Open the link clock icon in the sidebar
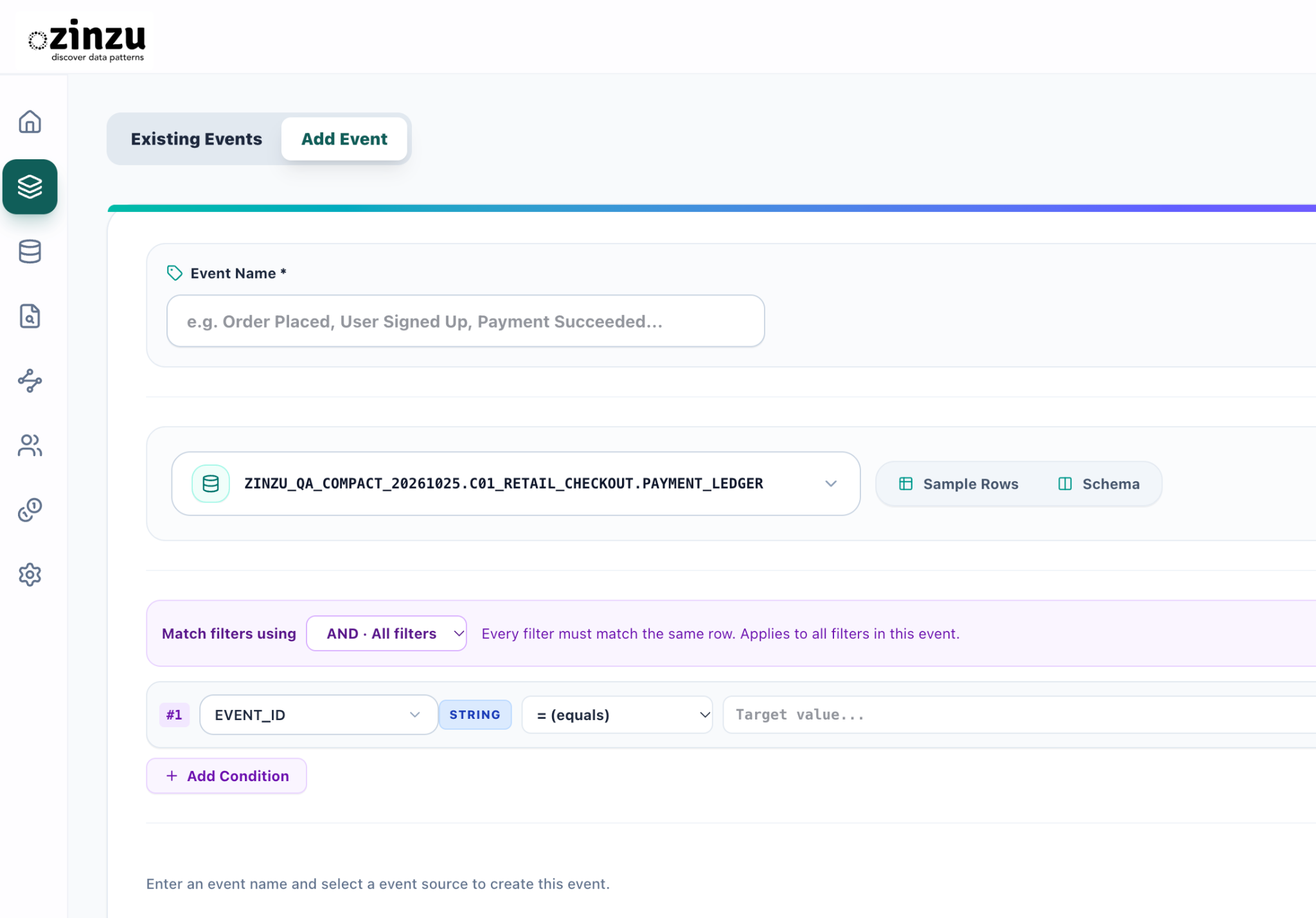 pyautogui.click(x=30, y=510)
